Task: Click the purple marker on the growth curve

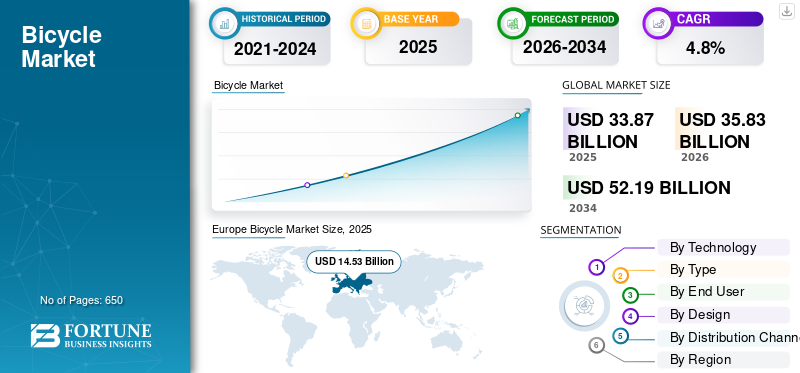Action: tap(307, 185)
